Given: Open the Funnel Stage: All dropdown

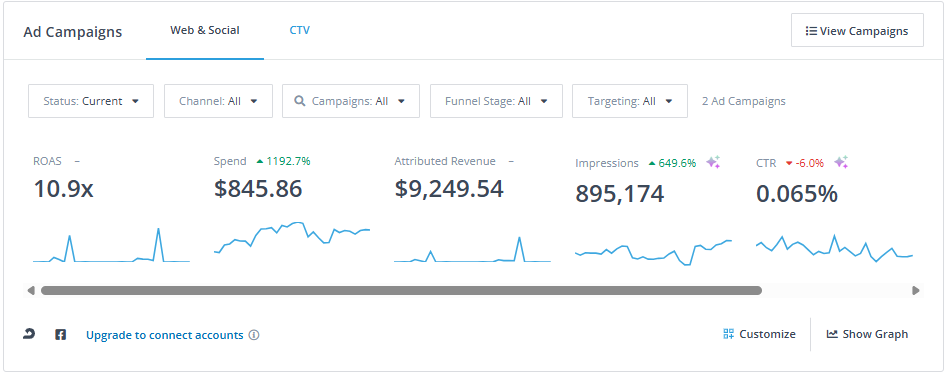Looking at the screenshot, I should (x=496, y=101).
